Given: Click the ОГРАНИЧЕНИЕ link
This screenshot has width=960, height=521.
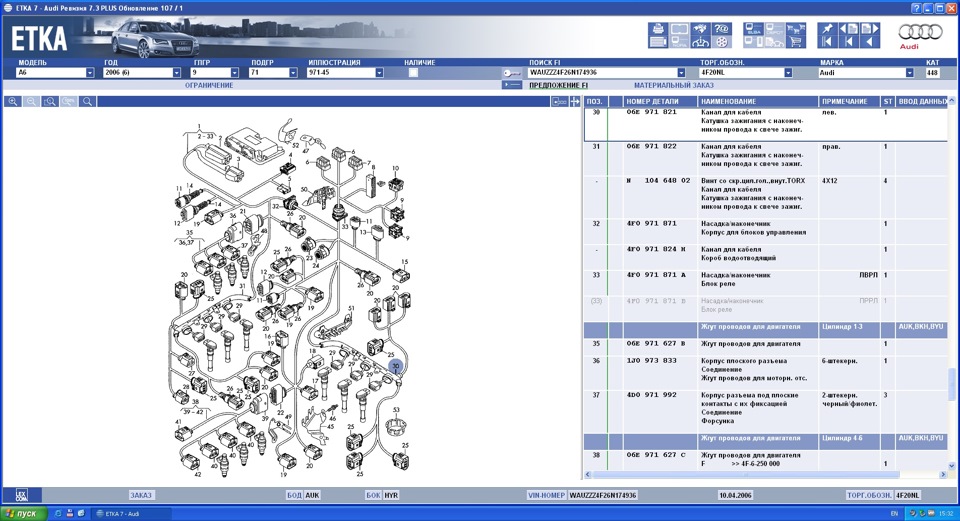Looking at the screenshot, I should click(x=209, y=86).
